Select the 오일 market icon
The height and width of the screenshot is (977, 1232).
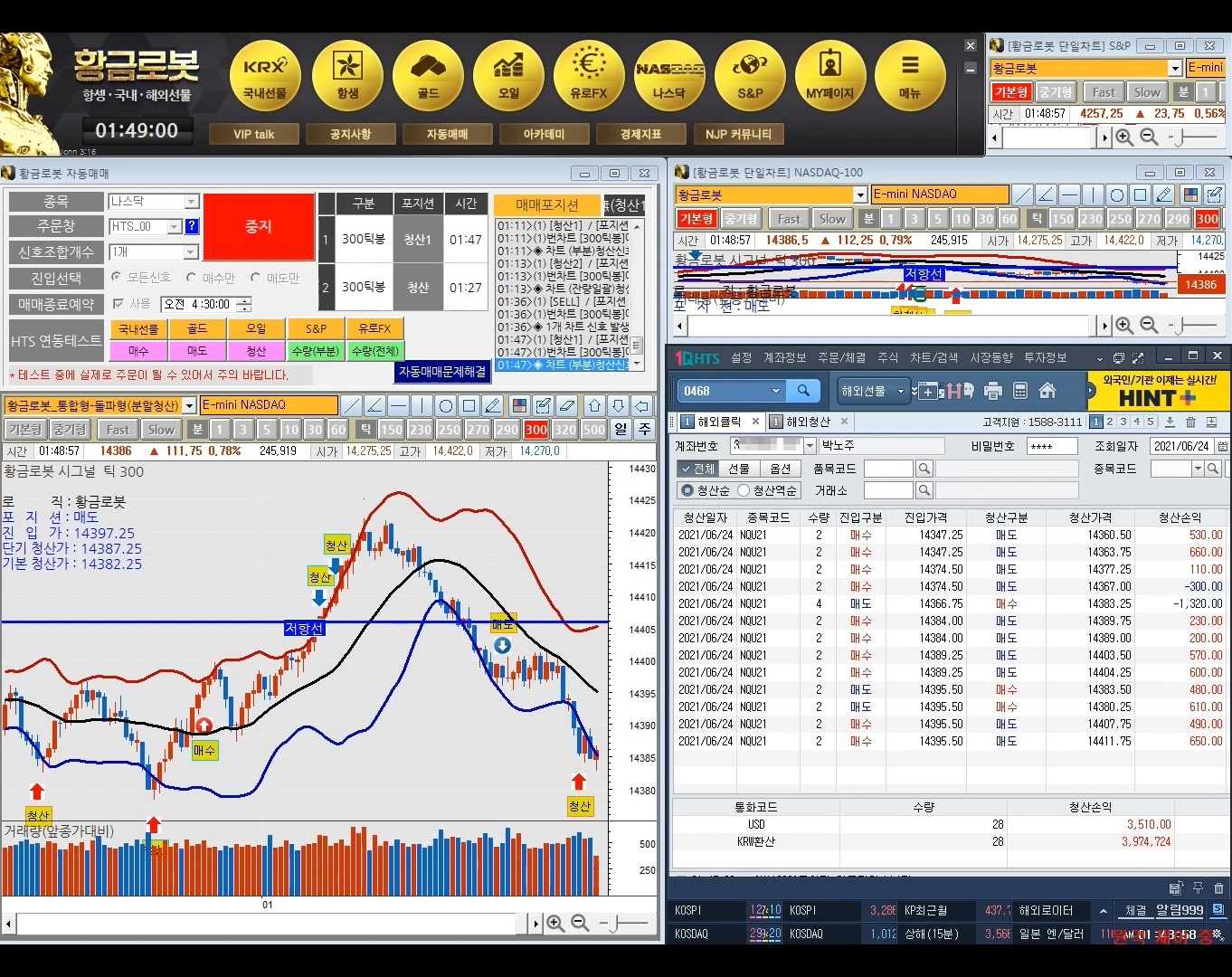coord(508,77)
